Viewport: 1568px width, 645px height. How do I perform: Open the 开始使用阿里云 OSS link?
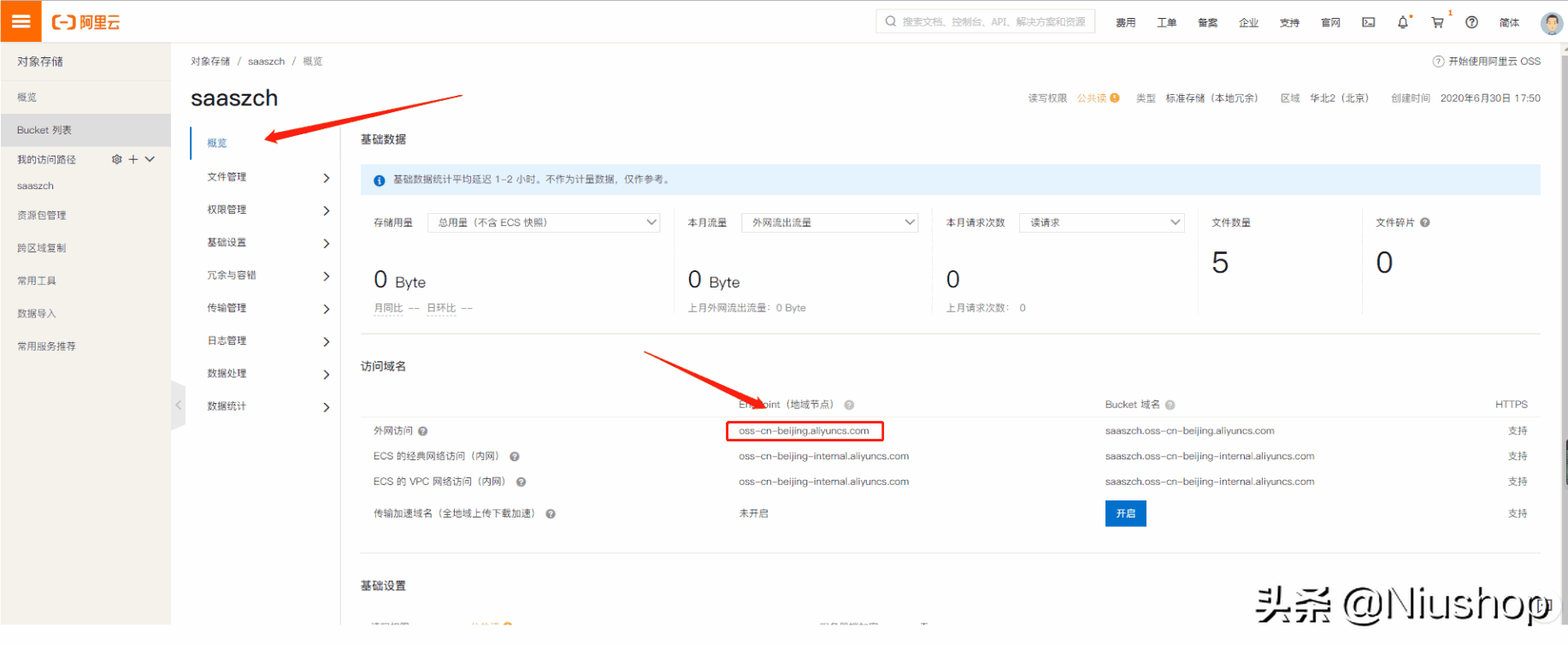[x=1487, y=62]
